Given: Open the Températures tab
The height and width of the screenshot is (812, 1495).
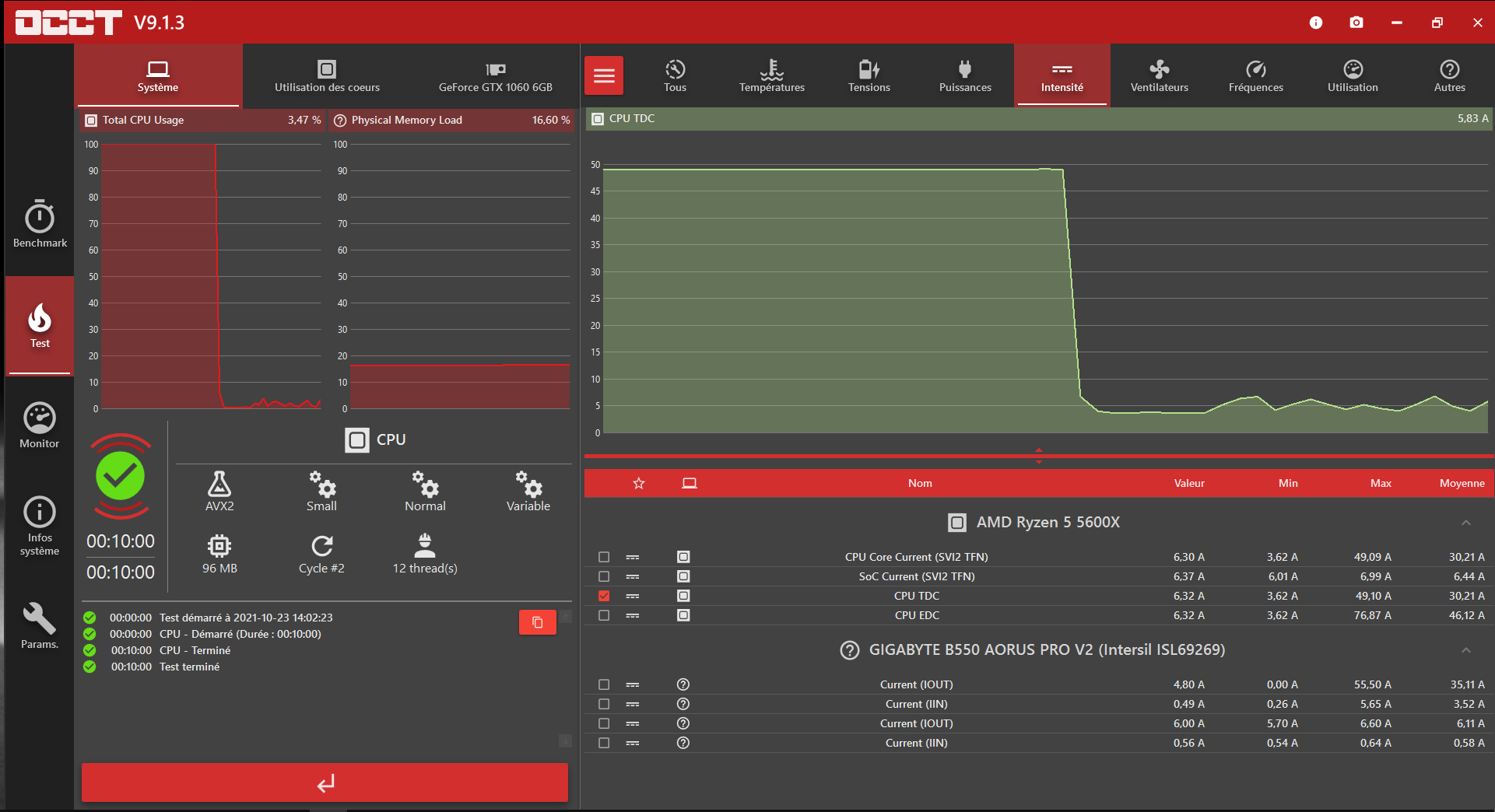Looking at the screenshot, I should pyautogui.click(x=772, y=75).
